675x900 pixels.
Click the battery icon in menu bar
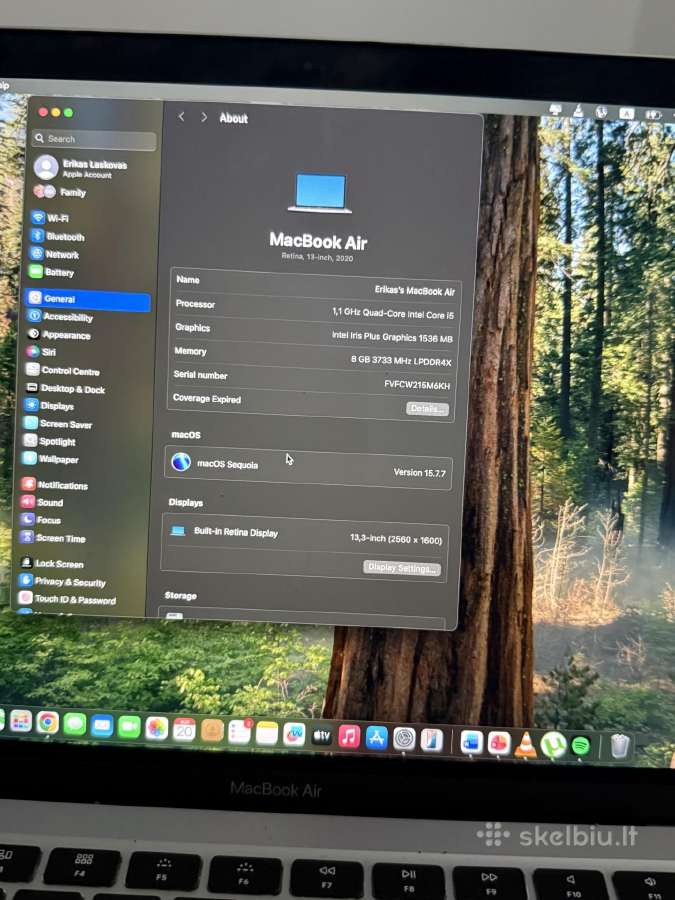653,115
